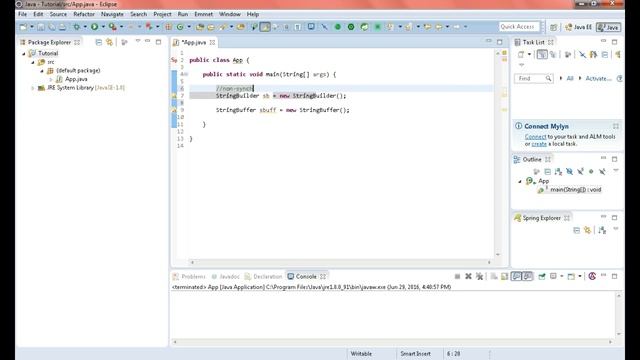Switch to the Problems tab
Image resolution: width=640 pixels, height=360 pixels.
click(189, 276)
